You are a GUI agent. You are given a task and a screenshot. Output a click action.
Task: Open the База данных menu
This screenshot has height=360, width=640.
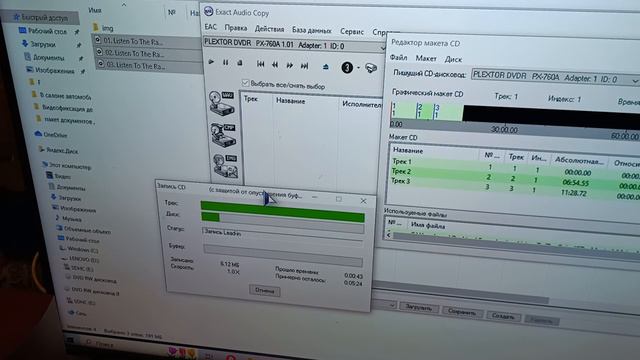point(311,30)
